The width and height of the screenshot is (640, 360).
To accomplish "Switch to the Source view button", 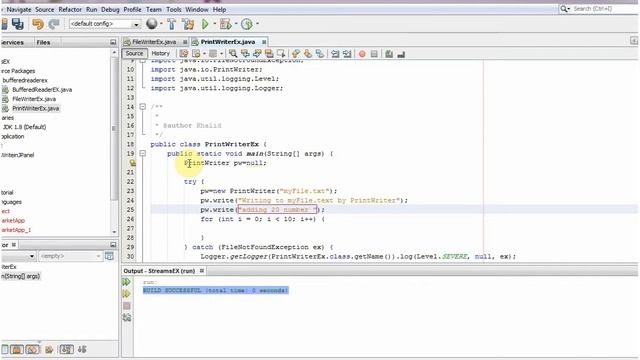I will (134, 53).
